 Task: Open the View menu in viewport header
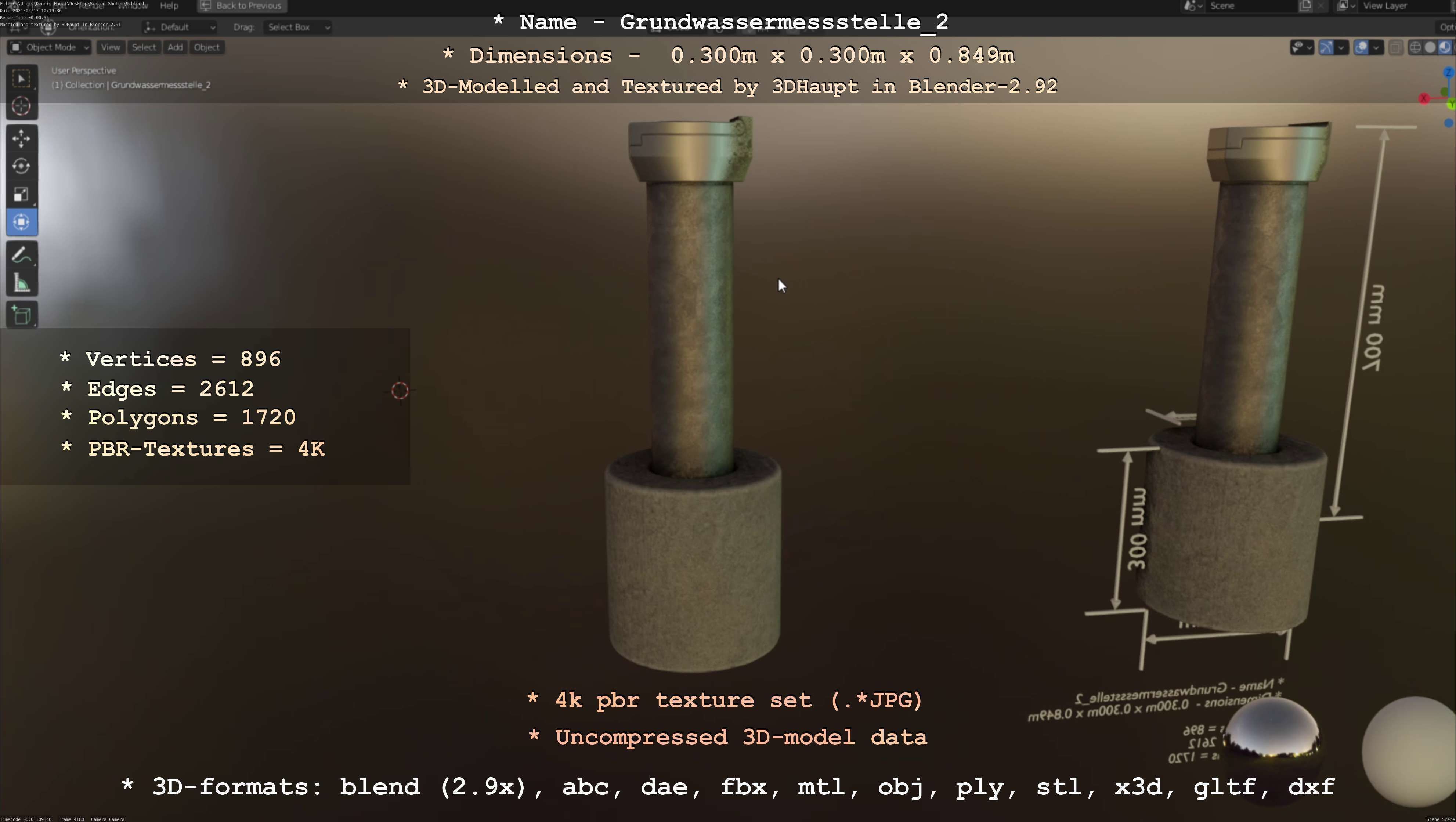coord(110,47)
